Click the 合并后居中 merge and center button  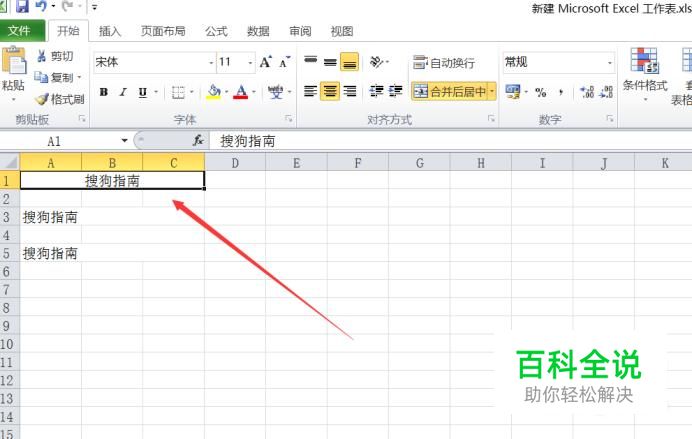point(449,91)
